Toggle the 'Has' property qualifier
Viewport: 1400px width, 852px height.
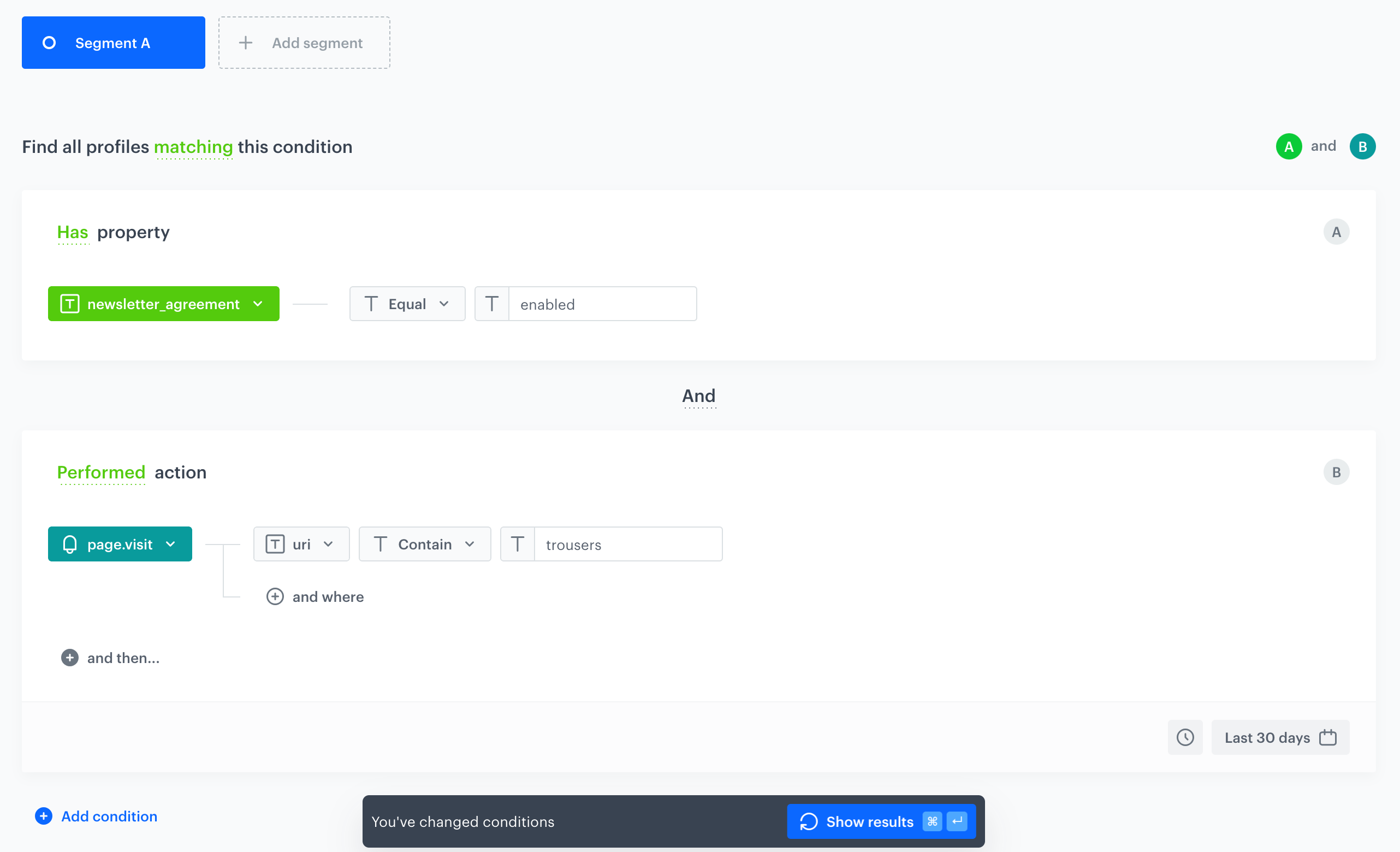(x=73, y=233)
